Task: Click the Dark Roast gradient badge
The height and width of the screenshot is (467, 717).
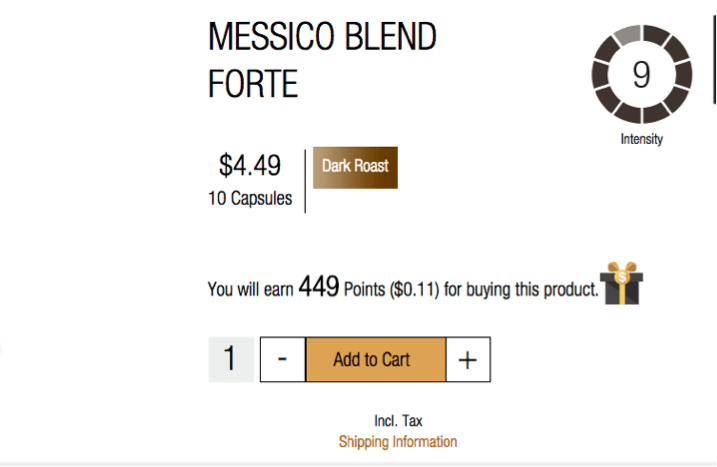Action: [355, 167]
